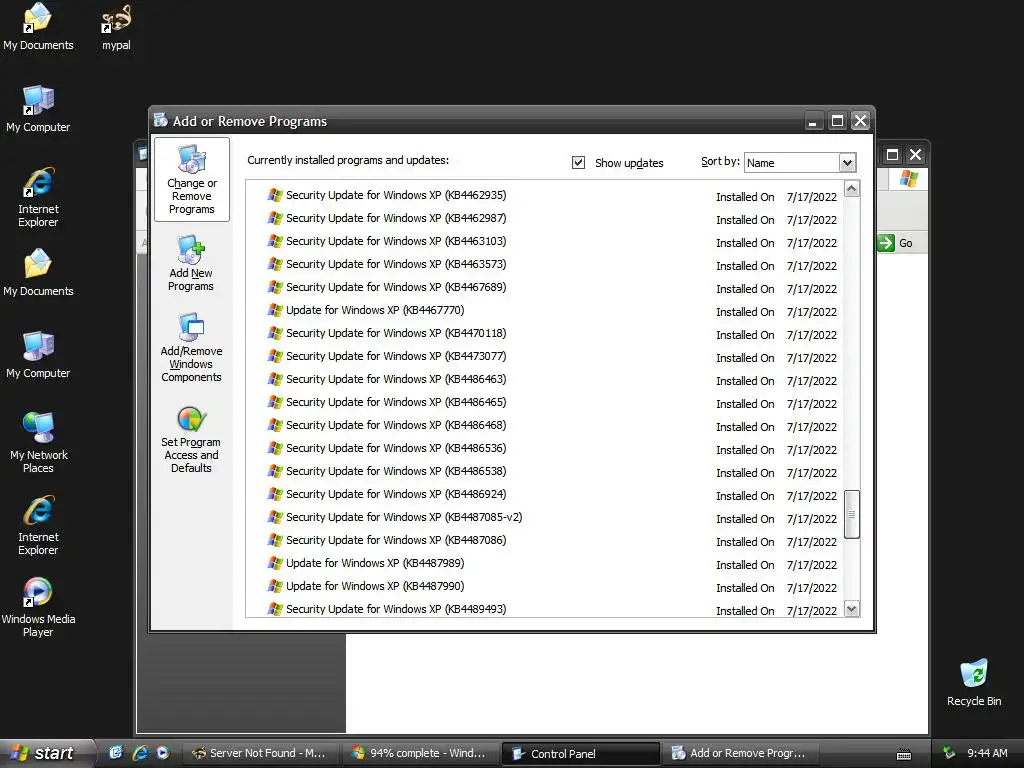
Task: Launch Internet Explorer from quick launch
Action: 140,753
